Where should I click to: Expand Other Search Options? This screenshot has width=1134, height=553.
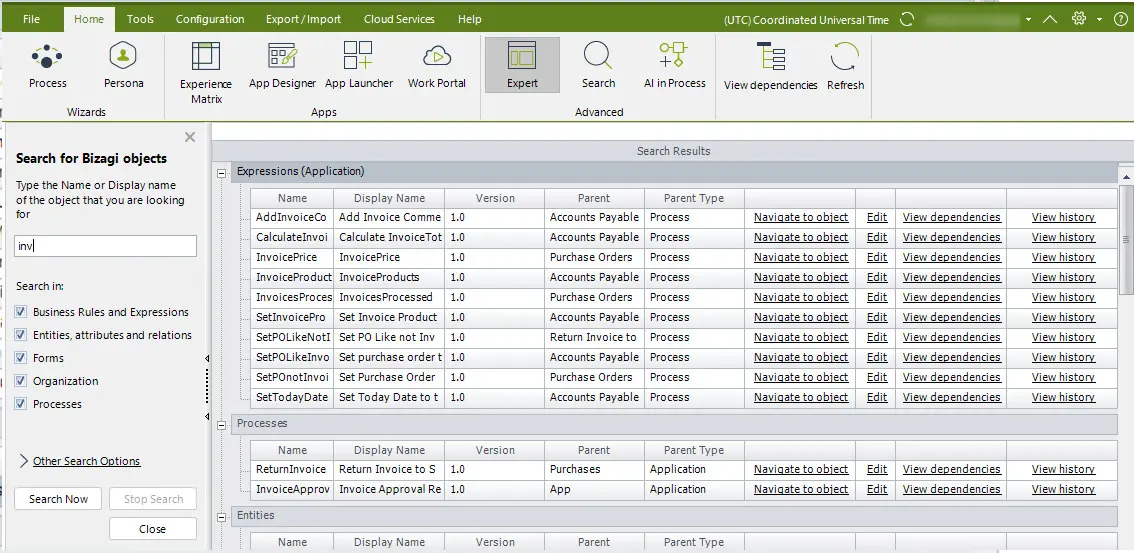pos(86,461)
